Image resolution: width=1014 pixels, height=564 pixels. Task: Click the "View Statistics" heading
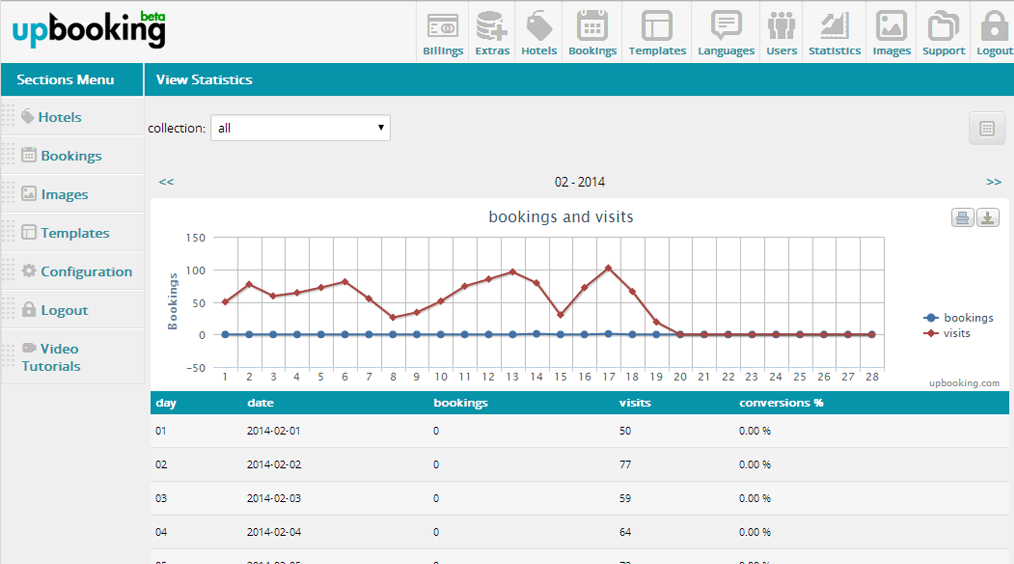pos(204,80)
